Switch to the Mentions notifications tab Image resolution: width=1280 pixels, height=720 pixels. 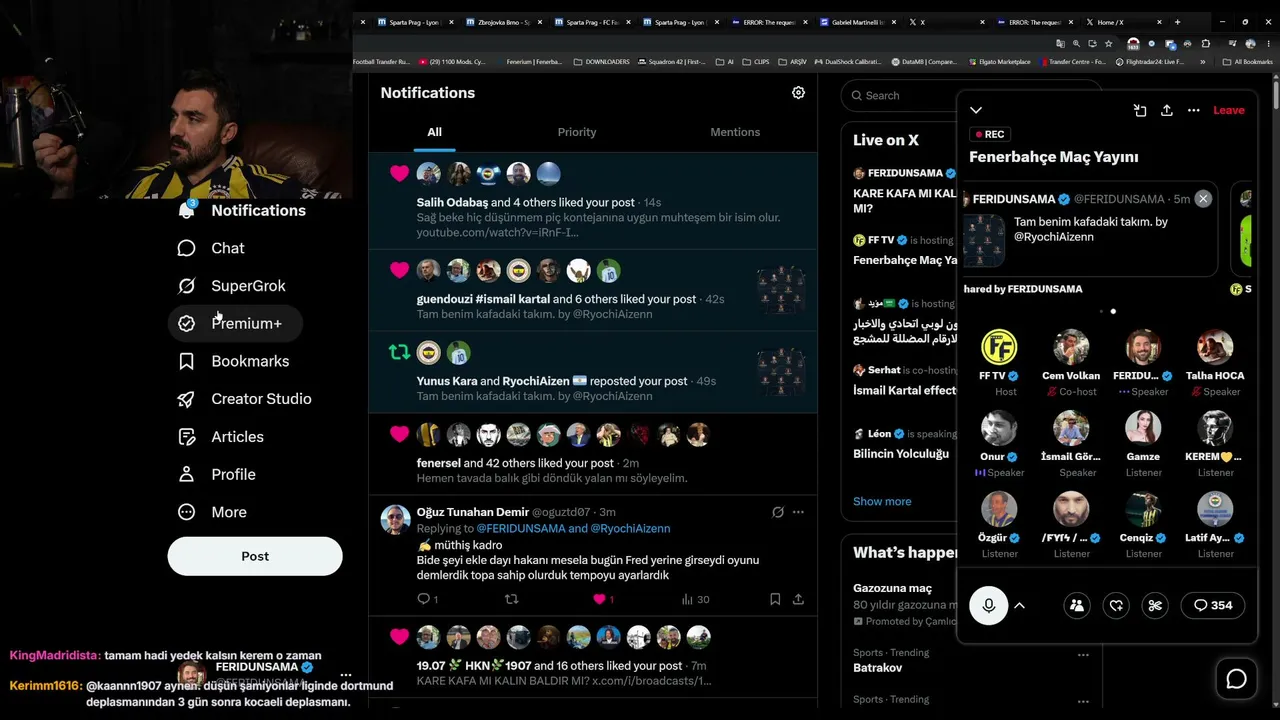[x=735, y=132]
